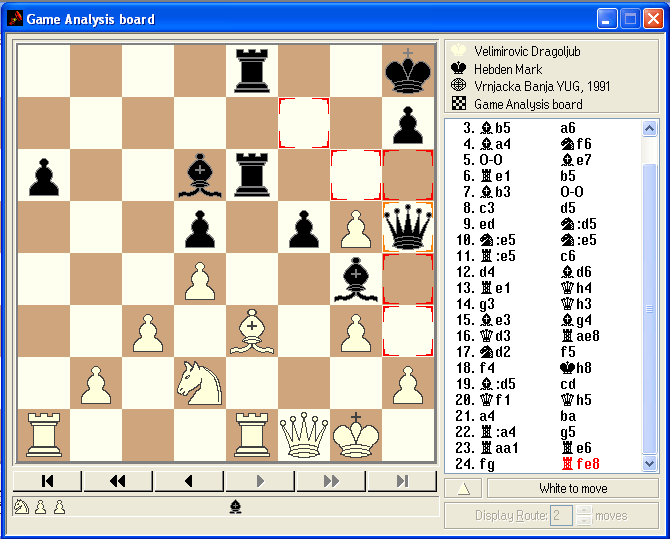This screenshot has width=670, height=539.
Task: Pick the white queen on f1
Action: [304, 434]
